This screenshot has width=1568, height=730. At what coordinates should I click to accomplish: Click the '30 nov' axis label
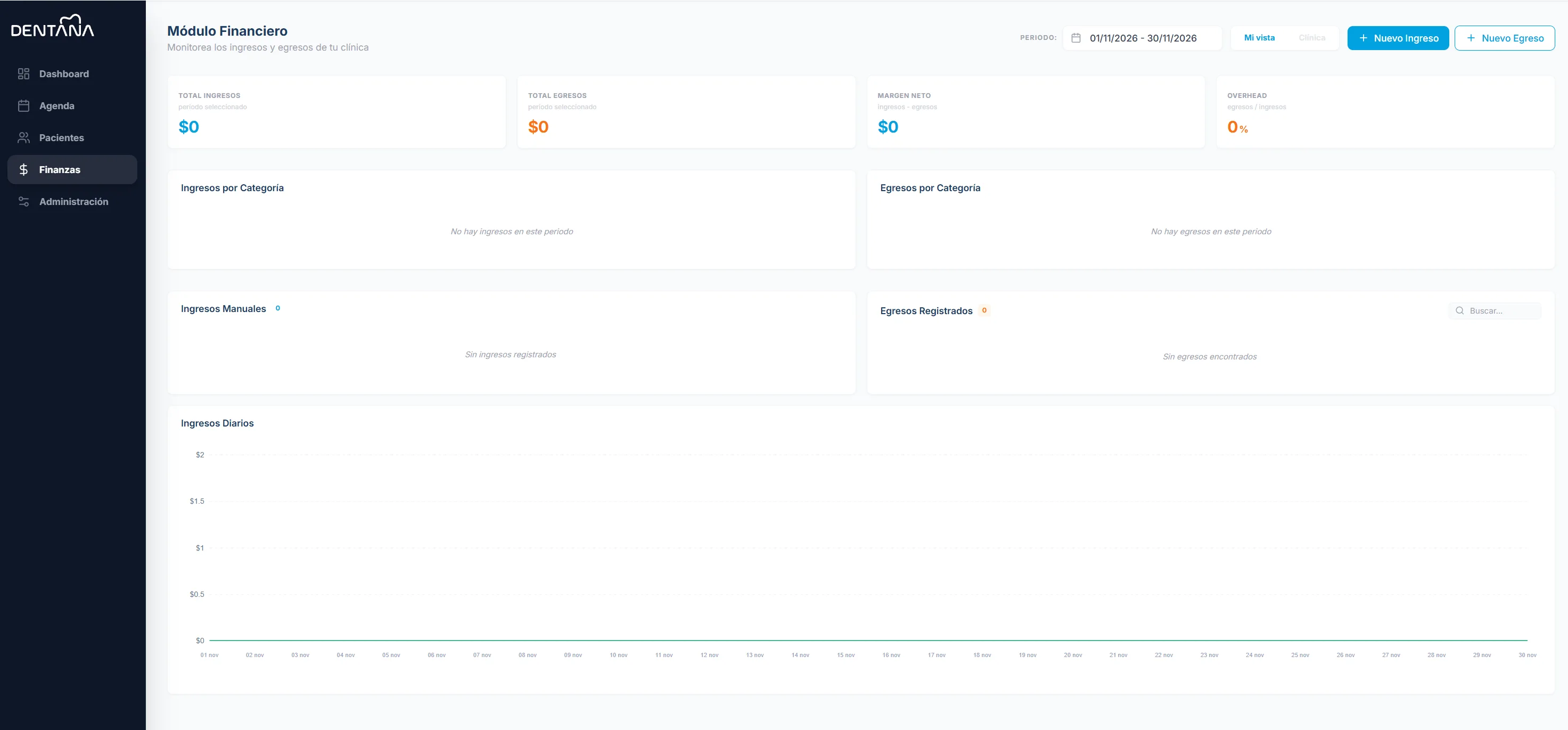coord(1526,655)
